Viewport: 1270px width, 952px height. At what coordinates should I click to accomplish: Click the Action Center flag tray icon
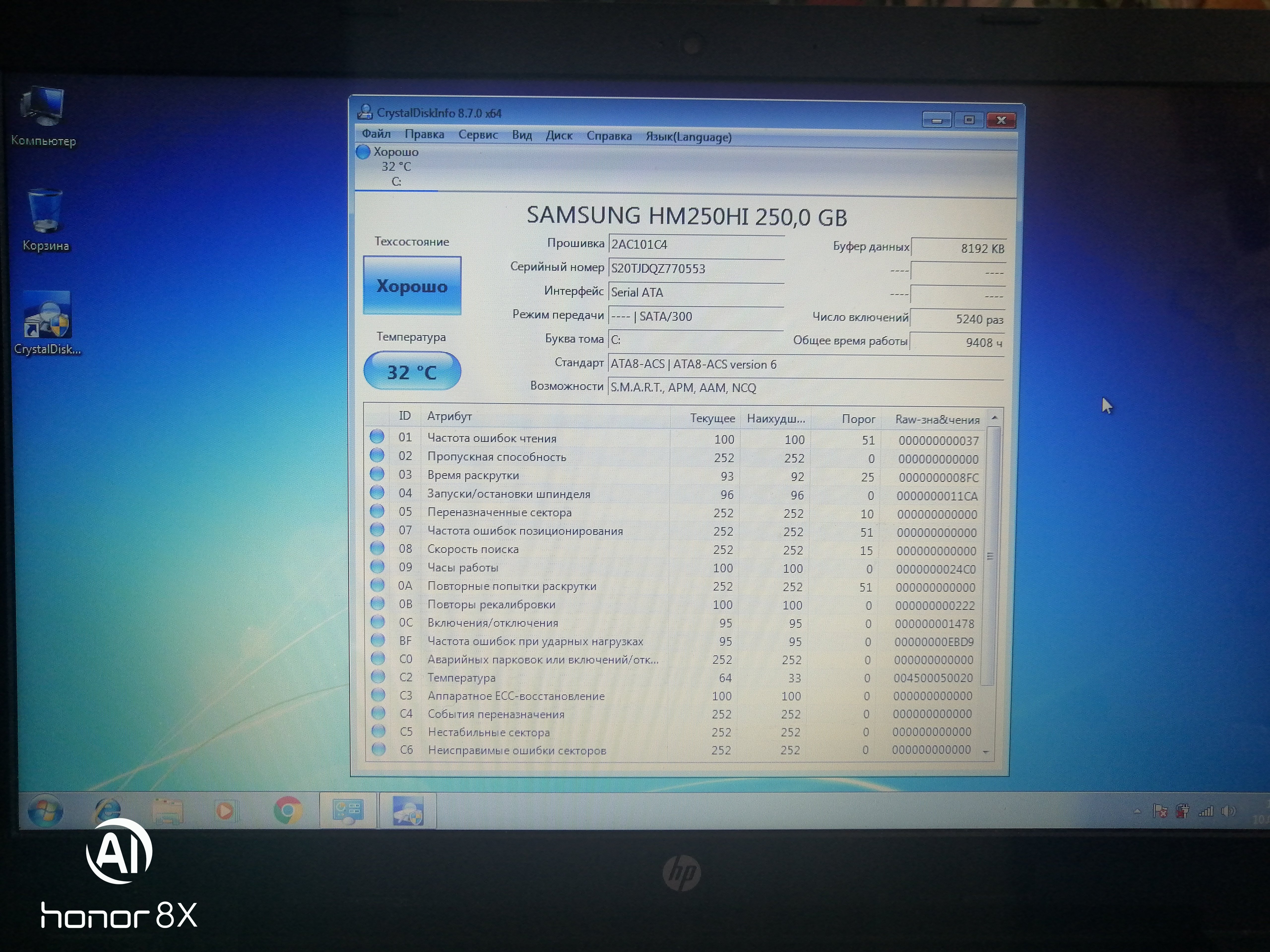click(x=1160, y=811)
